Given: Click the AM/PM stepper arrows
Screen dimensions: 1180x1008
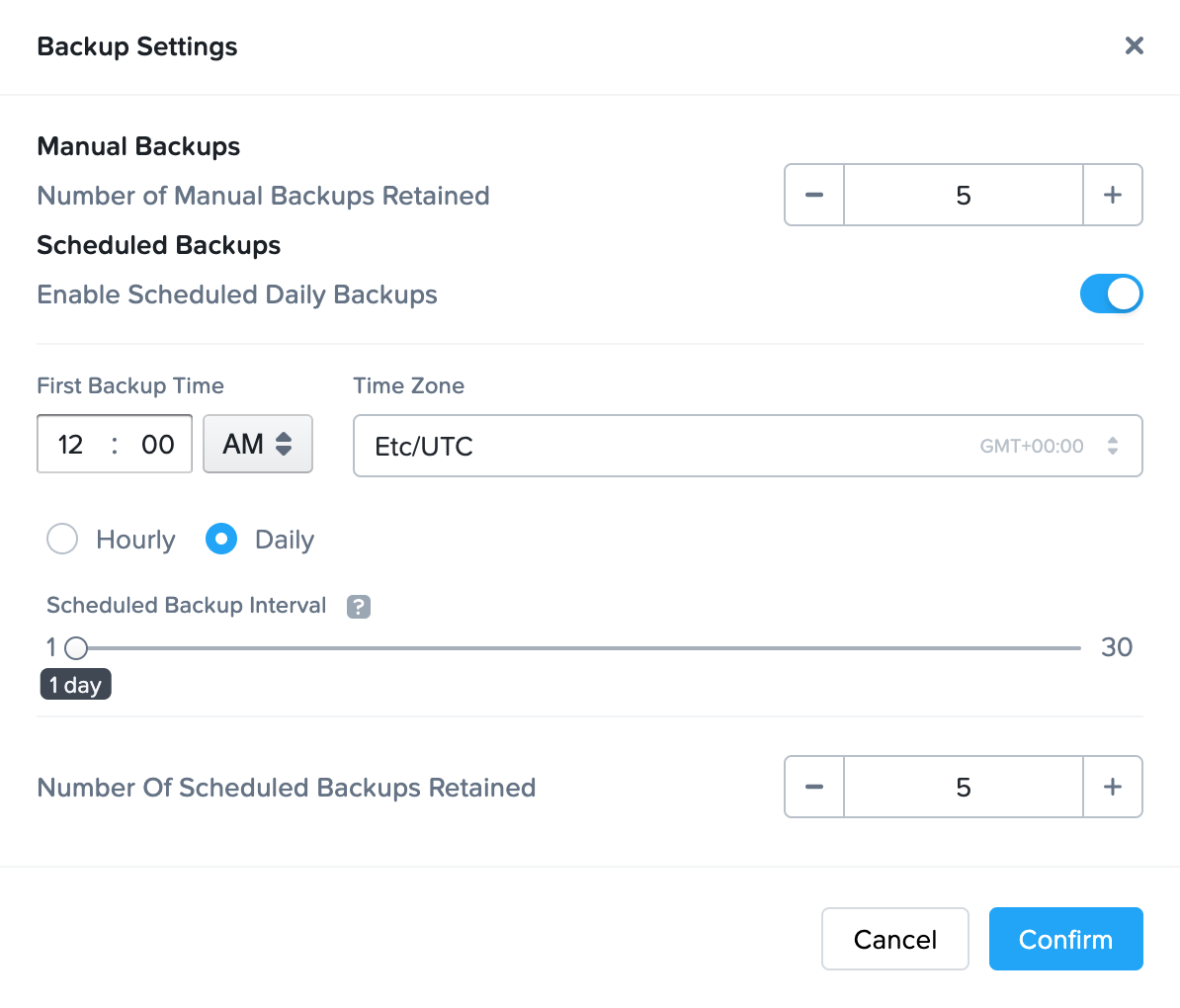Looking at the screenshot, I should (x=285, y=444).
